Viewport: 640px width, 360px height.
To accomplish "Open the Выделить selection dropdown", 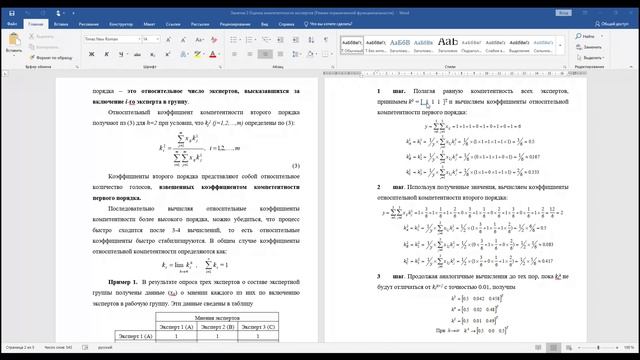I will 590,58.
